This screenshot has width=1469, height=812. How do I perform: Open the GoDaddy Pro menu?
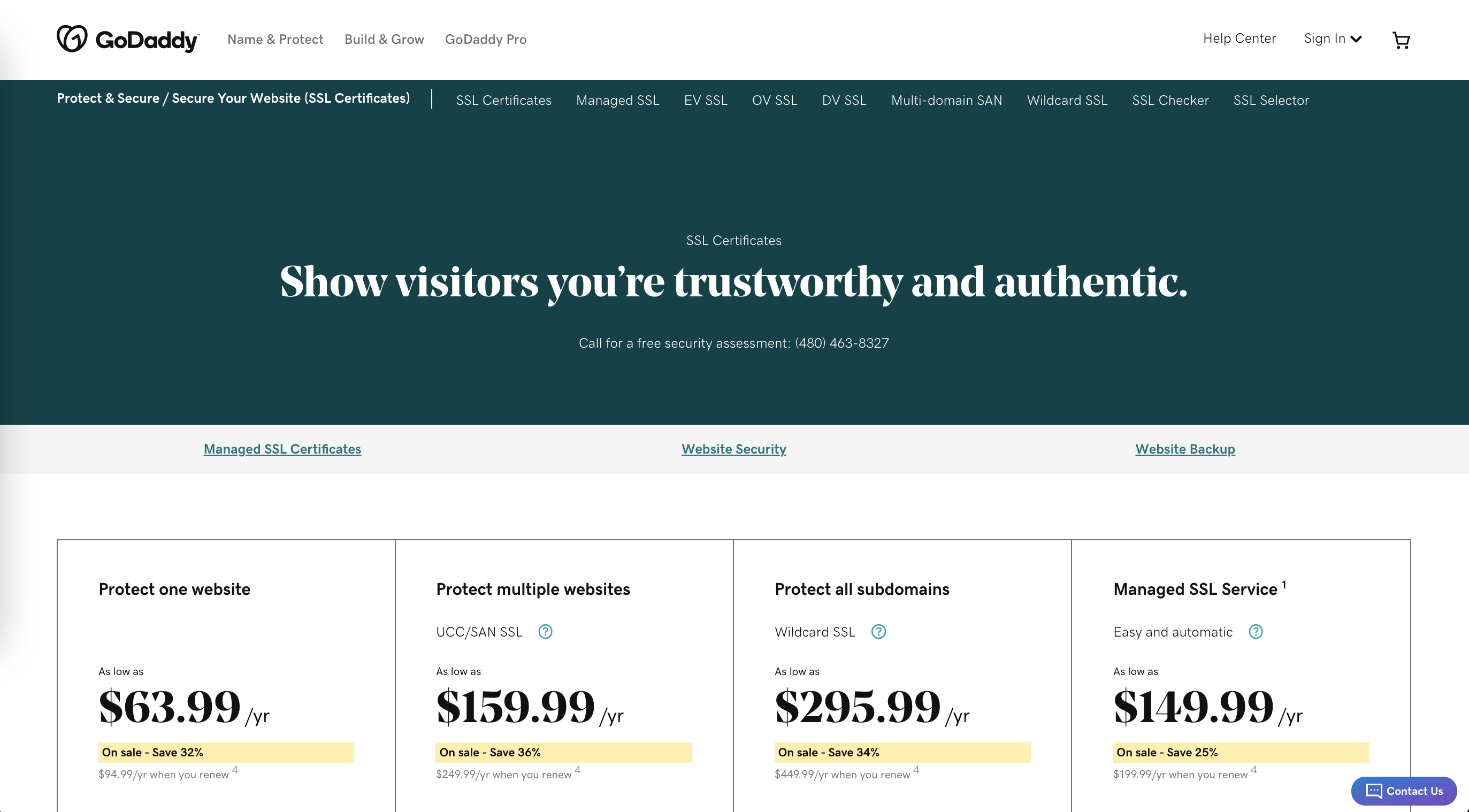point(486,40)
